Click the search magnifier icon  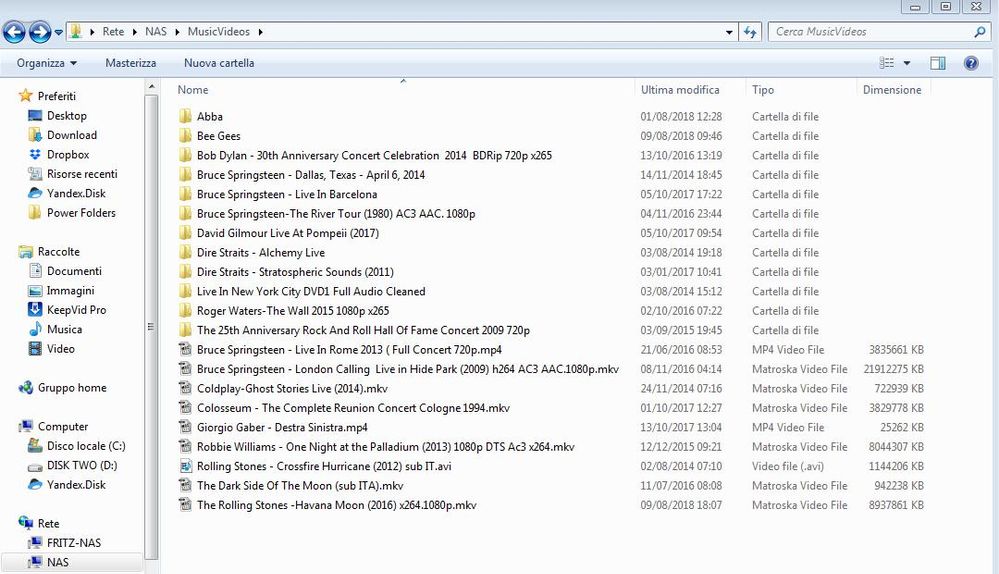click(980, 32)
